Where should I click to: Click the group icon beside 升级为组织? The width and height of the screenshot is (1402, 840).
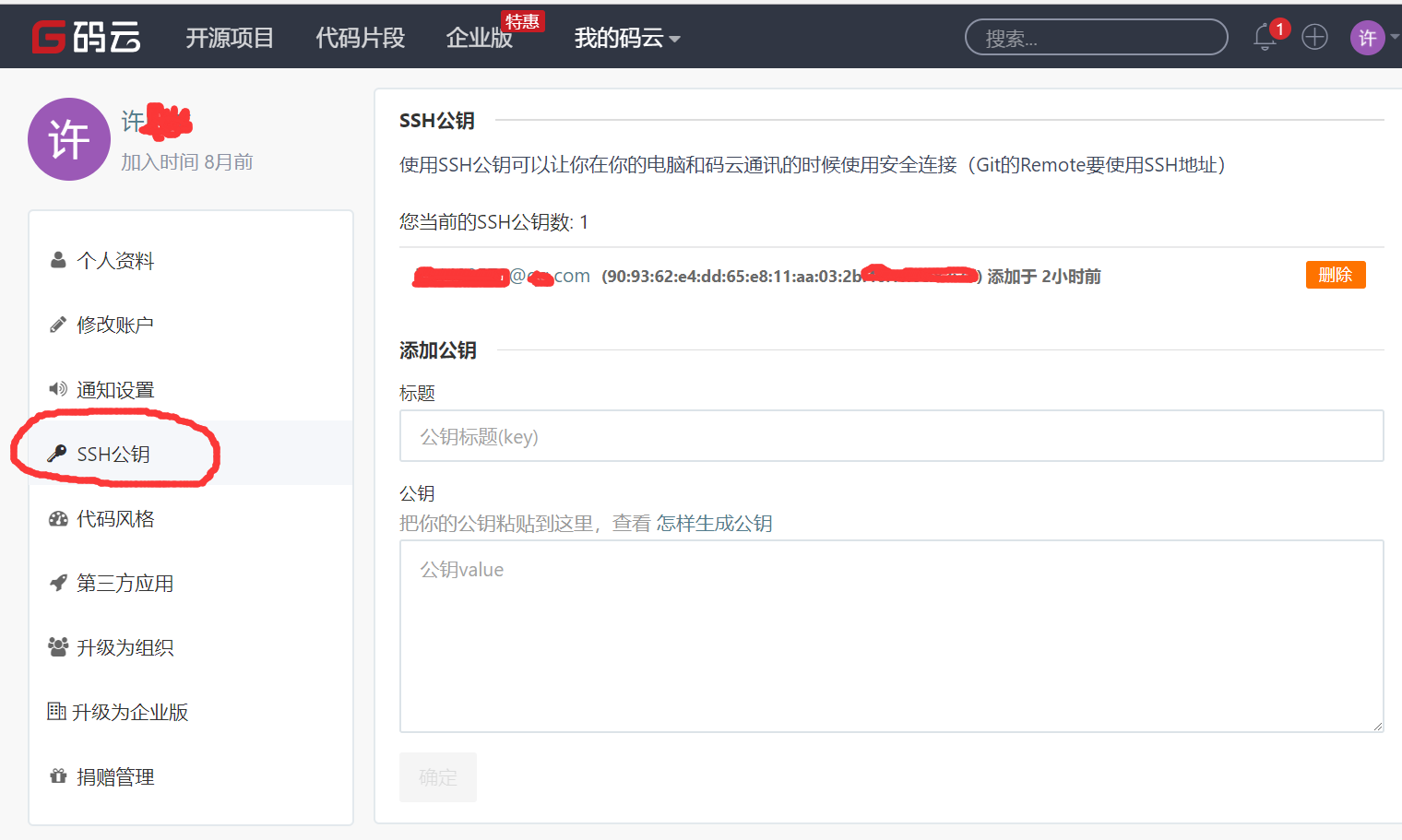tap(58, 647)
